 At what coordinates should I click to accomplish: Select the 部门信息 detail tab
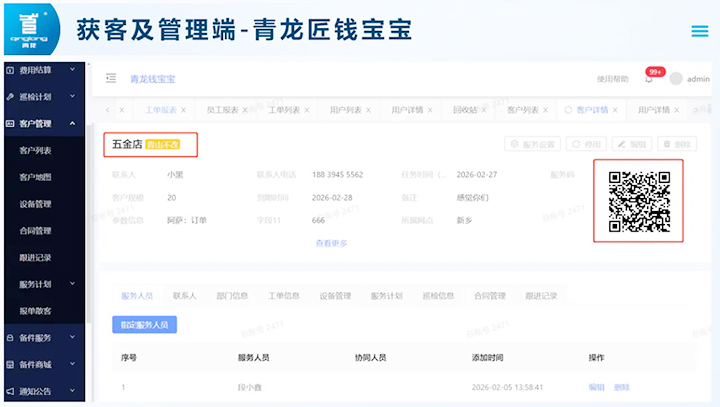[232, 296]
